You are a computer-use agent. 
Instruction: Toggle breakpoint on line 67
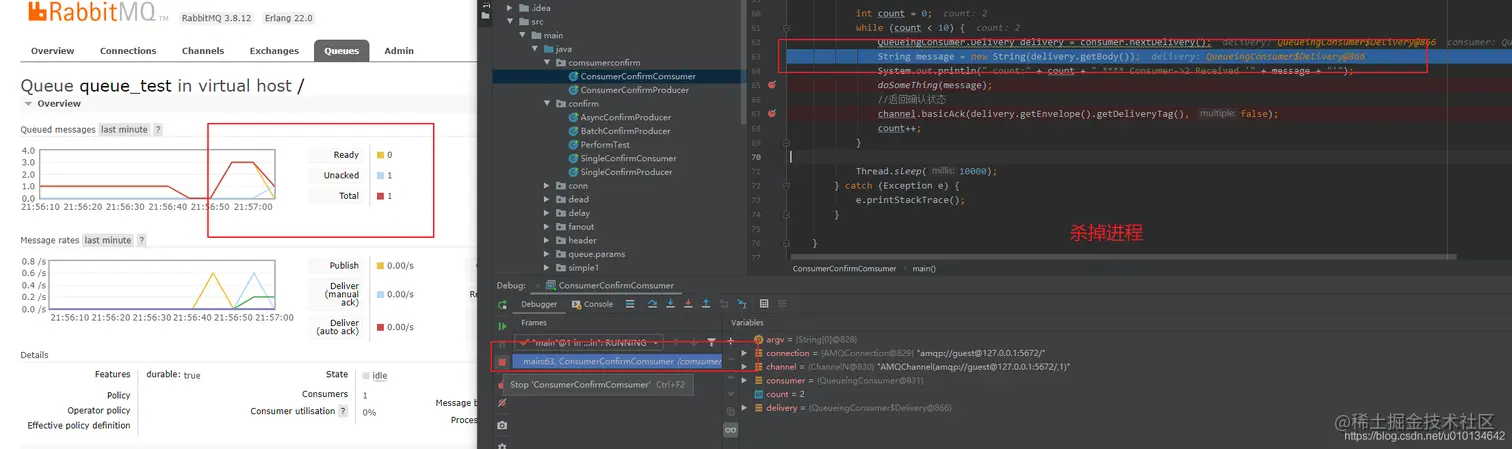pyautogui.click(x=772, y=114)
